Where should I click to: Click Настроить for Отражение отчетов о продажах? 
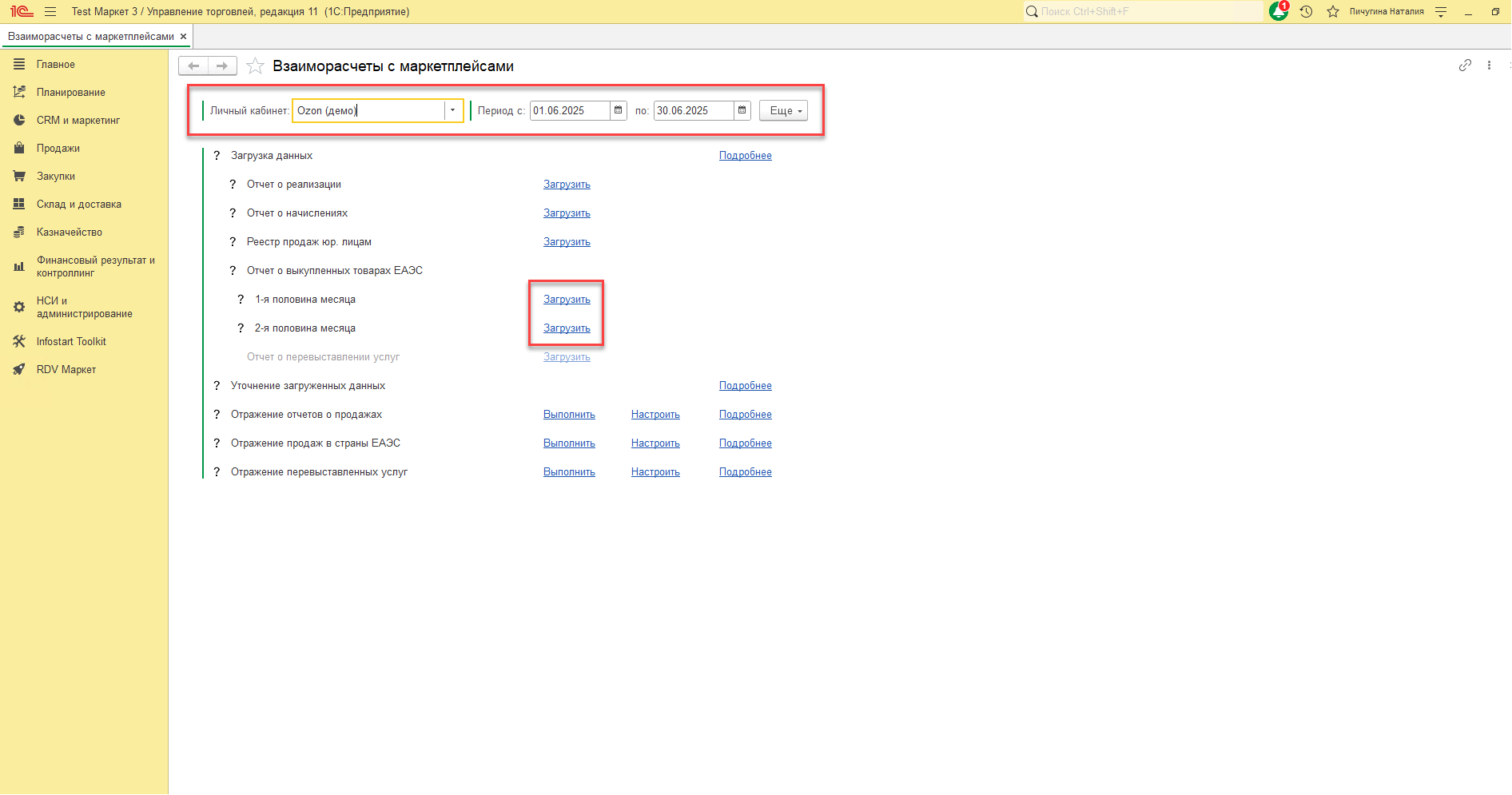tap(655, 415)
